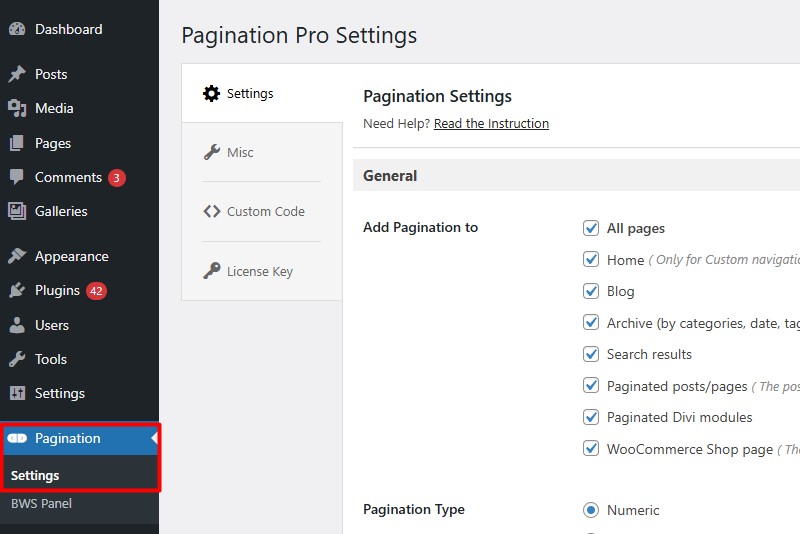800x534 pixels.
Task: Open the Posts menu item
Action: pyautogui.click(x=79, y=74)
